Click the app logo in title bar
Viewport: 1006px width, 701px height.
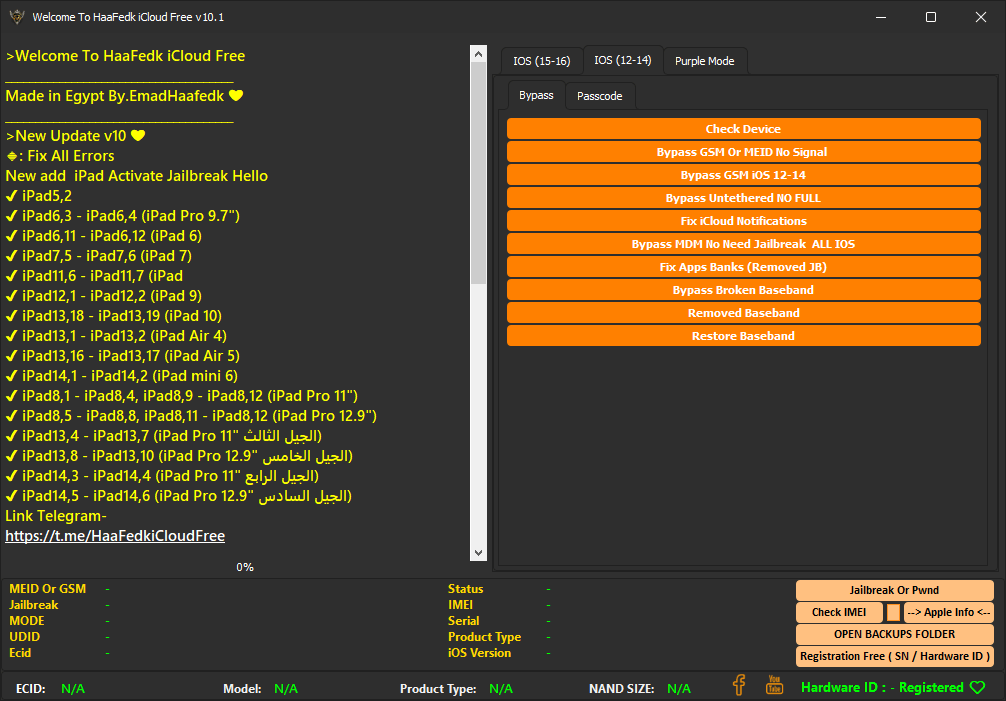(15, 17)
